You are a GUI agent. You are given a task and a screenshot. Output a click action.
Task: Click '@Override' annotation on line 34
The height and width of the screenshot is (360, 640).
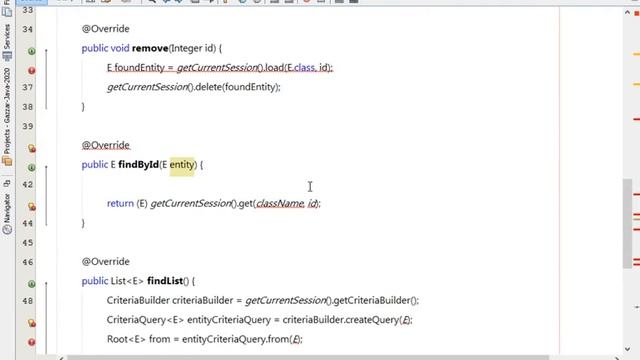coord(106,29)
